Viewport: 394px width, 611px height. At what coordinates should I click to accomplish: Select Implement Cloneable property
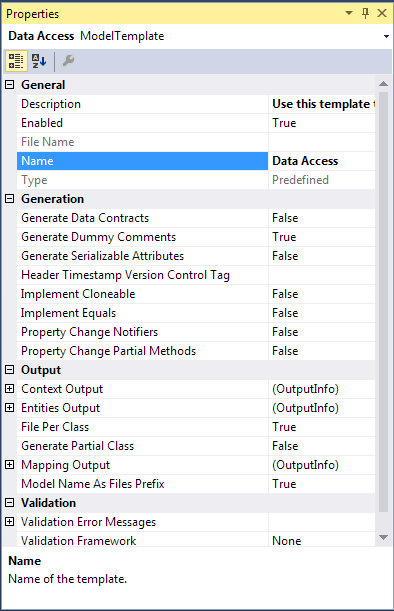pyautogui.click(x=142, y=294)
